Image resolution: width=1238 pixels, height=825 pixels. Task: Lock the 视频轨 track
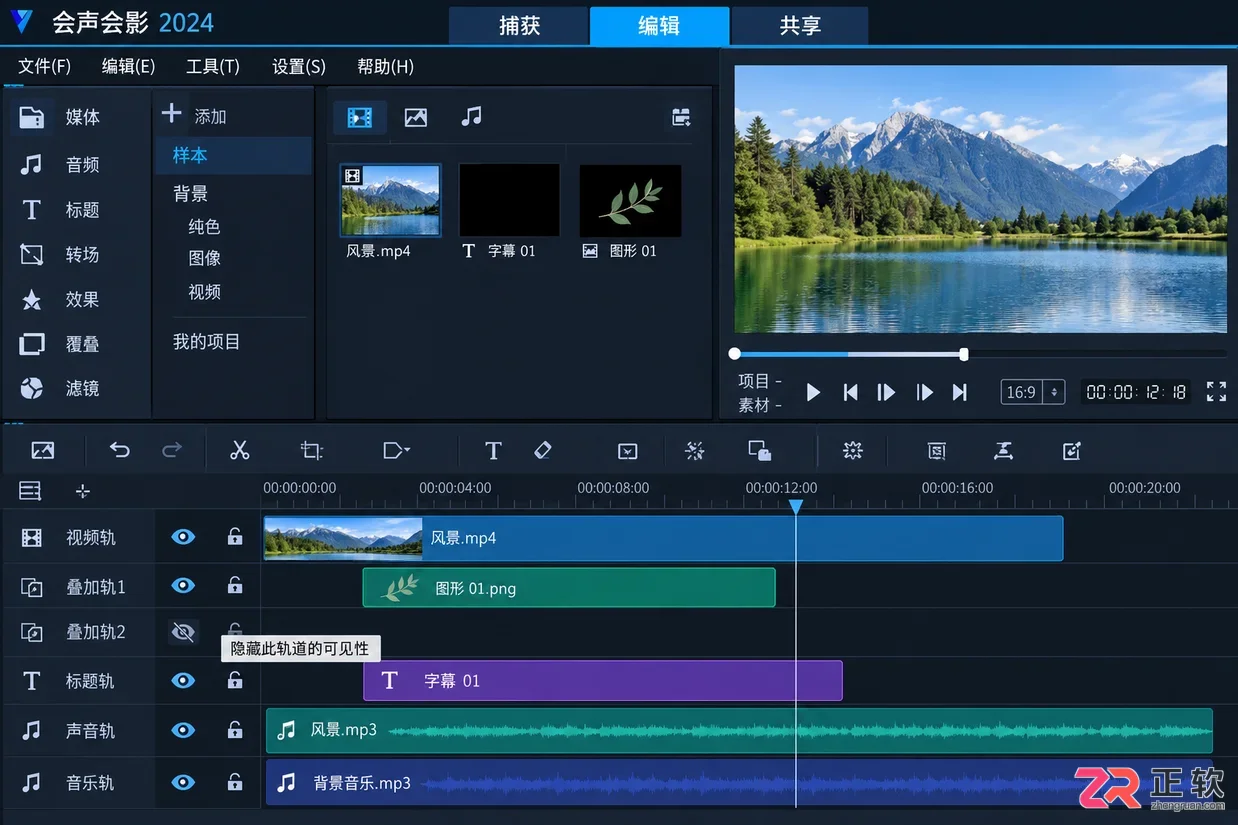pos(235,537)
